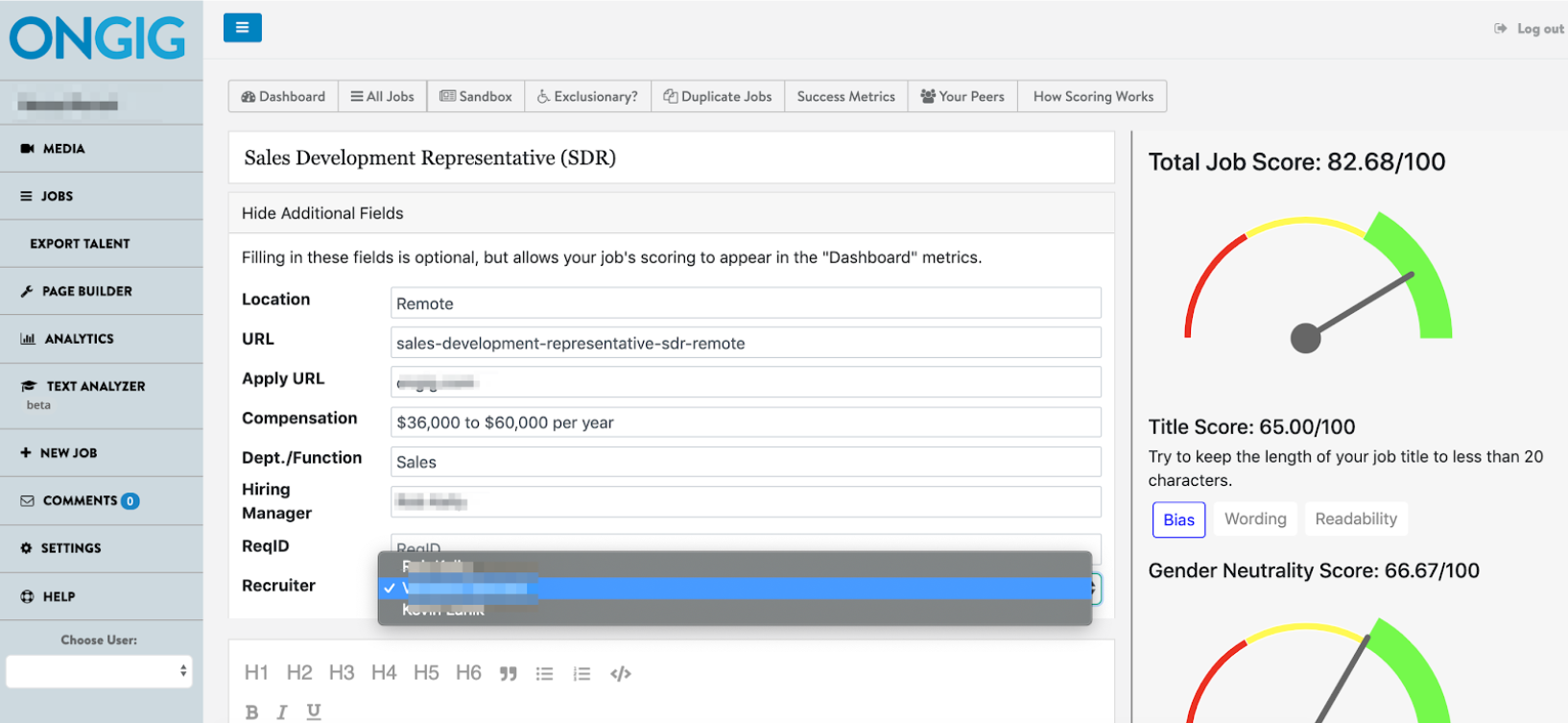Image resolution: width=1568 pixels, height=723 pixels.
Task: Open TEXT ANALYZER beta
Action: tap(101, 395)
